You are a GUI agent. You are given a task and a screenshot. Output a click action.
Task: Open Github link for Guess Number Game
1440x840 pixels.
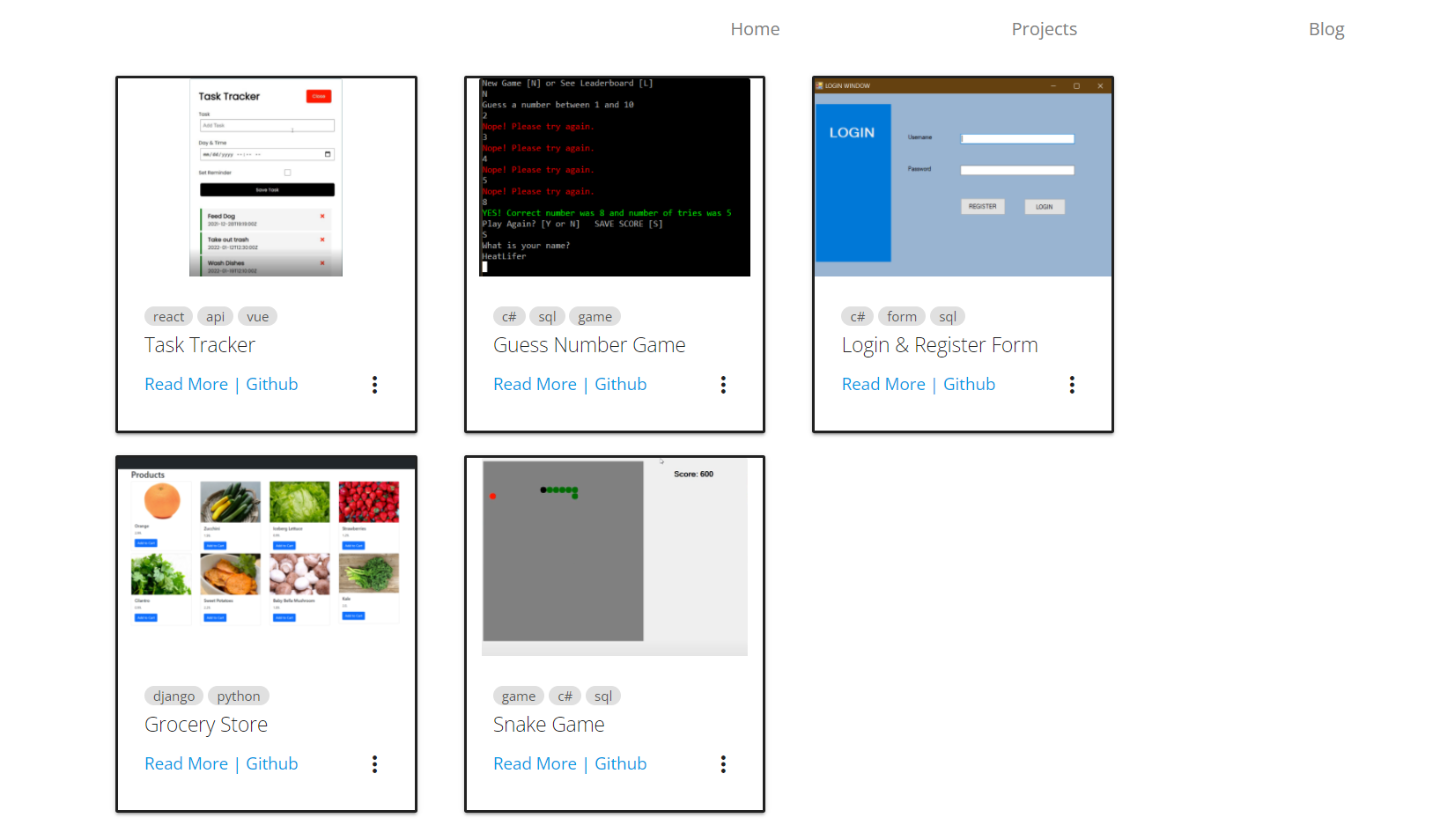(x=620, y=384)
